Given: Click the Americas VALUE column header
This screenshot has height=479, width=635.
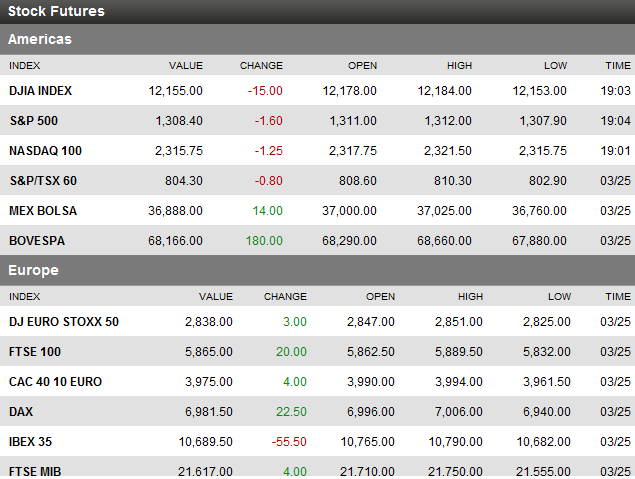Looking at the screenshot, I should 186,66.
